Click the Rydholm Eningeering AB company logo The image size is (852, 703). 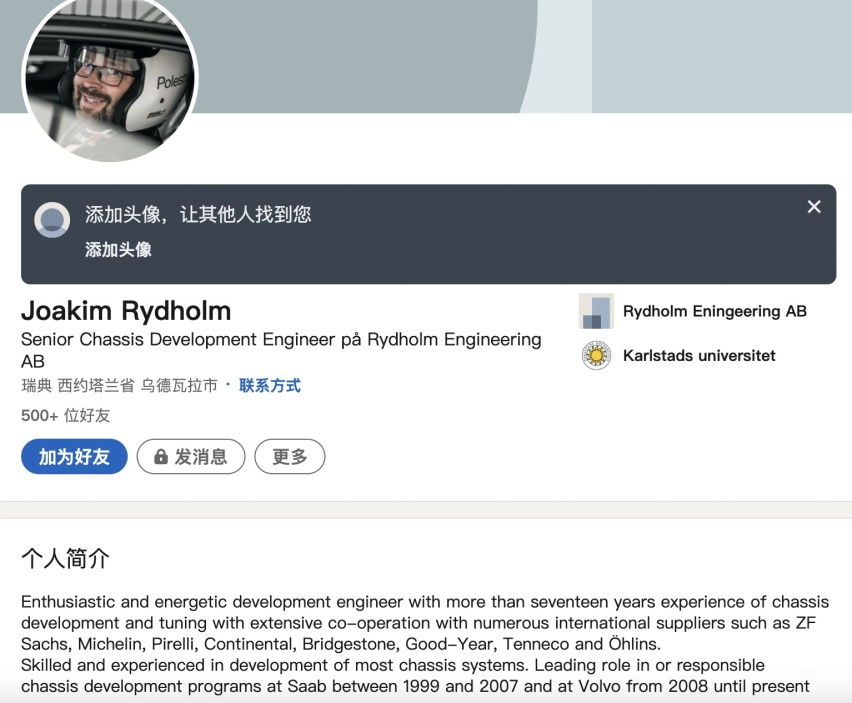point(596,311)
